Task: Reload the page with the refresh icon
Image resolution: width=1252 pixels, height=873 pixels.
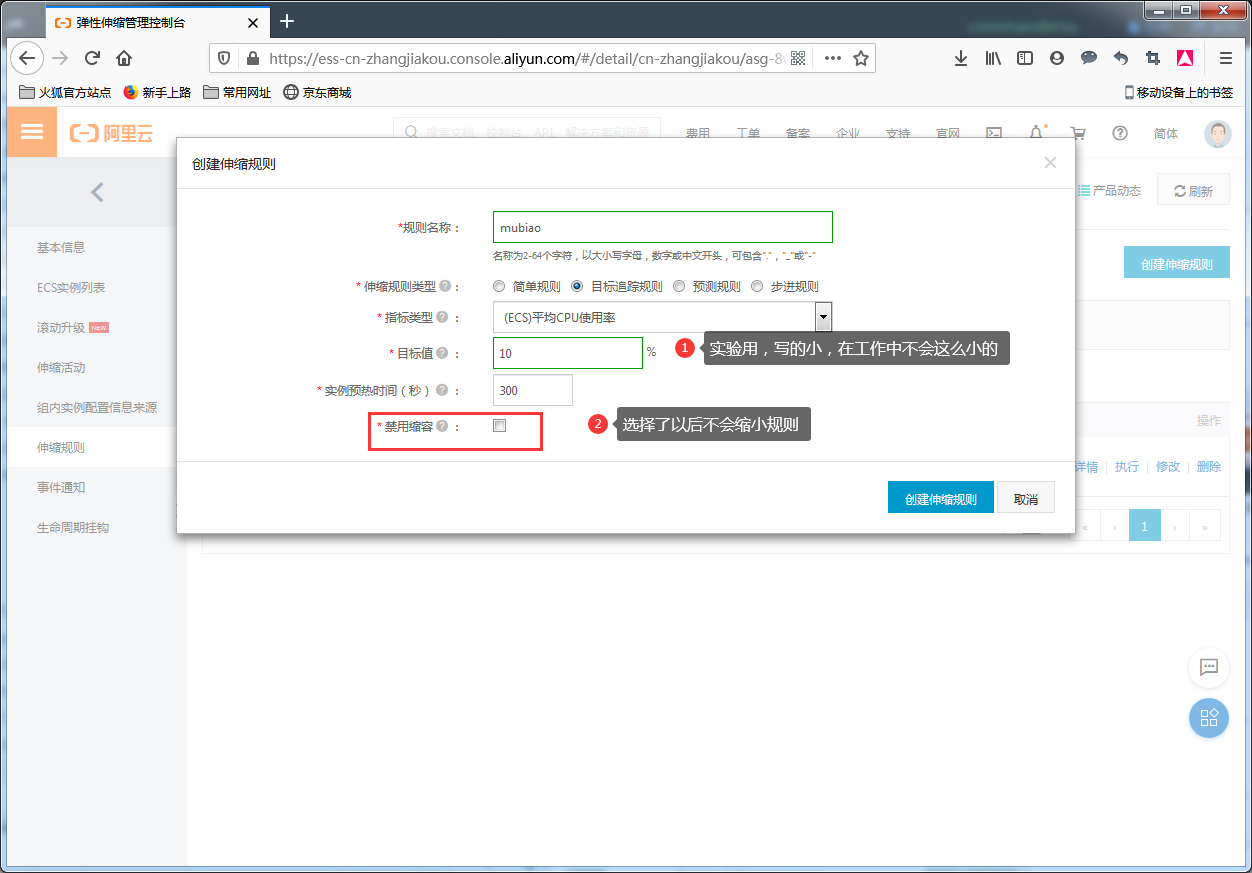Action: tap(92, 58)
